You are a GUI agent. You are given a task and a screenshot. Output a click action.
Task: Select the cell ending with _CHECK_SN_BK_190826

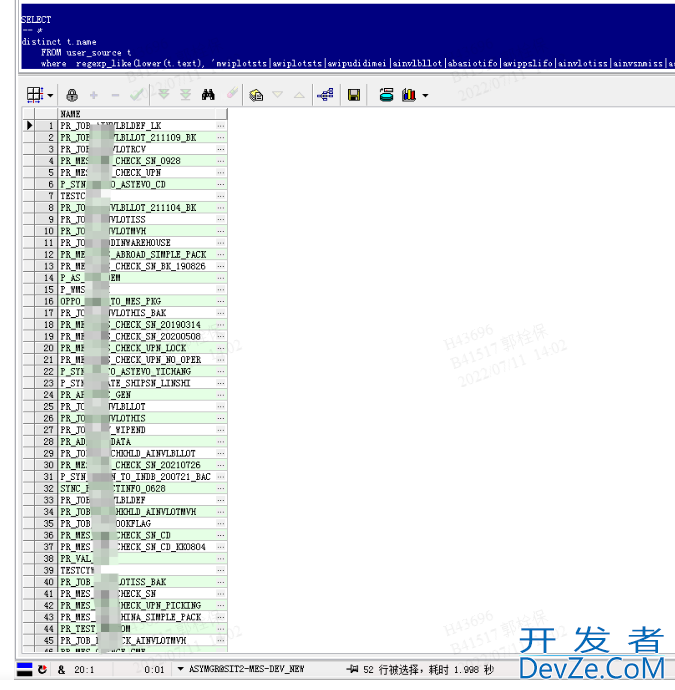pyautogui.click(x=137, y=266)
